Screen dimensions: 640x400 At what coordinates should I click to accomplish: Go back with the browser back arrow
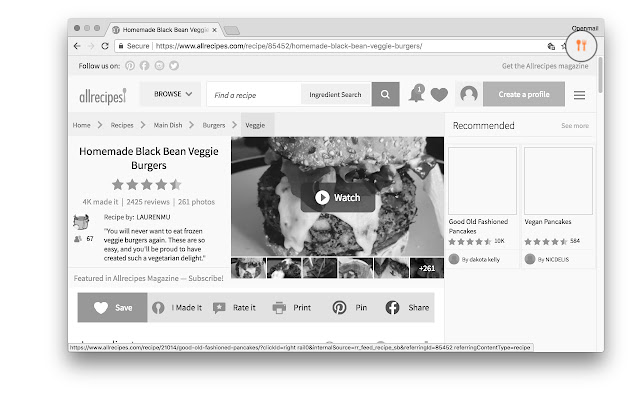point(77,46)
